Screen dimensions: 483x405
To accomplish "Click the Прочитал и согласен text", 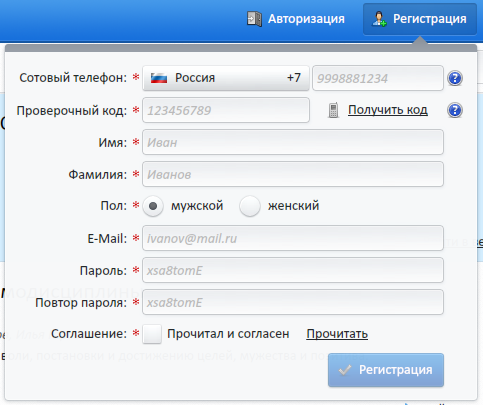I will coord(228,334).
